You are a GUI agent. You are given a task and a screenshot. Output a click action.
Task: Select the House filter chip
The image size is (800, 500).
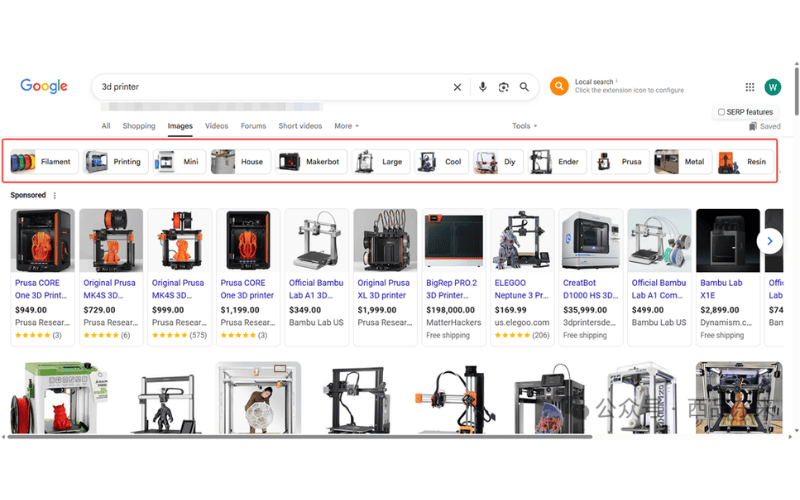241,162
